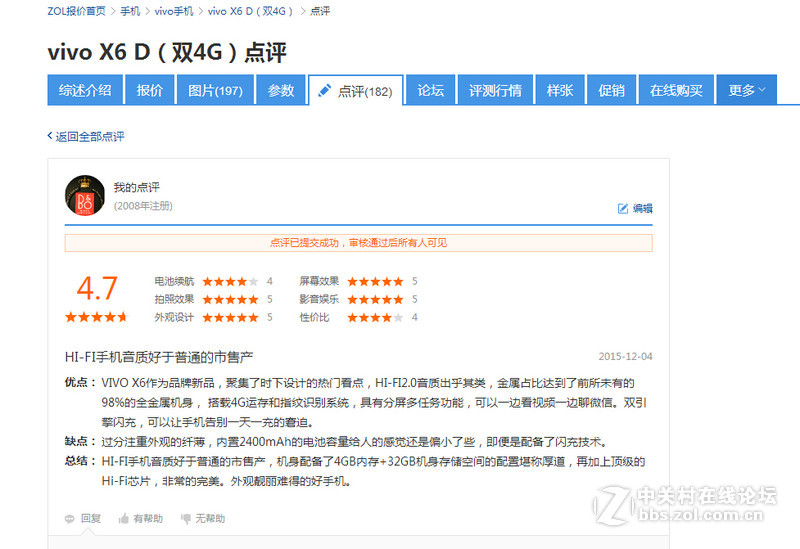Click the edit pencil icon beside 编辑
This screenshot has width=800, height=549.
coord(622,208)
